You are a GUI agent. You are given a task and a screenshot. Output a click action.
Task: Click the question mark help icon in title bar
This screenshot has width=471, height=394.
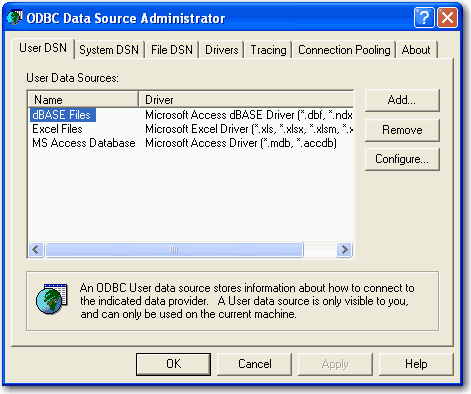424,18
